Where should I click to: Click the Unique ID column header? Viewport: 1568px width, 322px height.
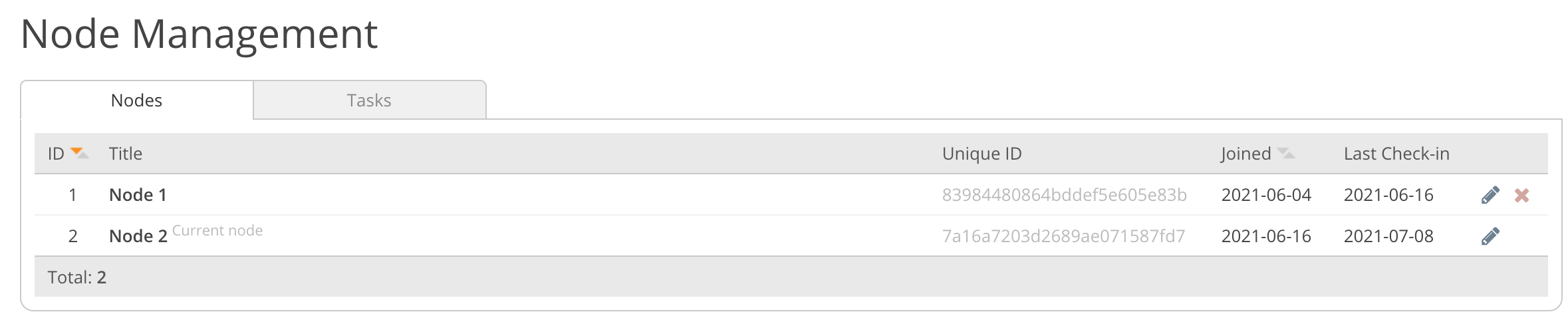981,154
